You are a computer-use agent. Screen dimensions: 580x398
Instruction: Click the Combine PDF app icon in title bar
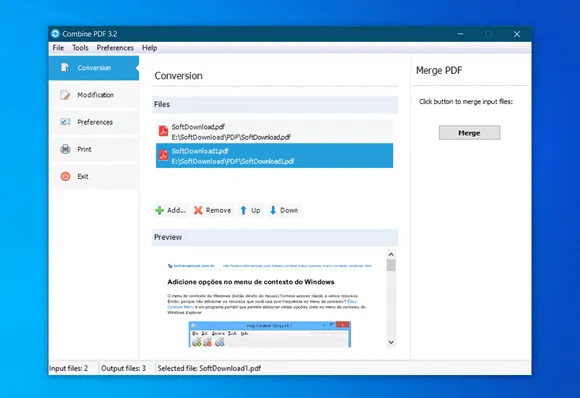(55, 34)
